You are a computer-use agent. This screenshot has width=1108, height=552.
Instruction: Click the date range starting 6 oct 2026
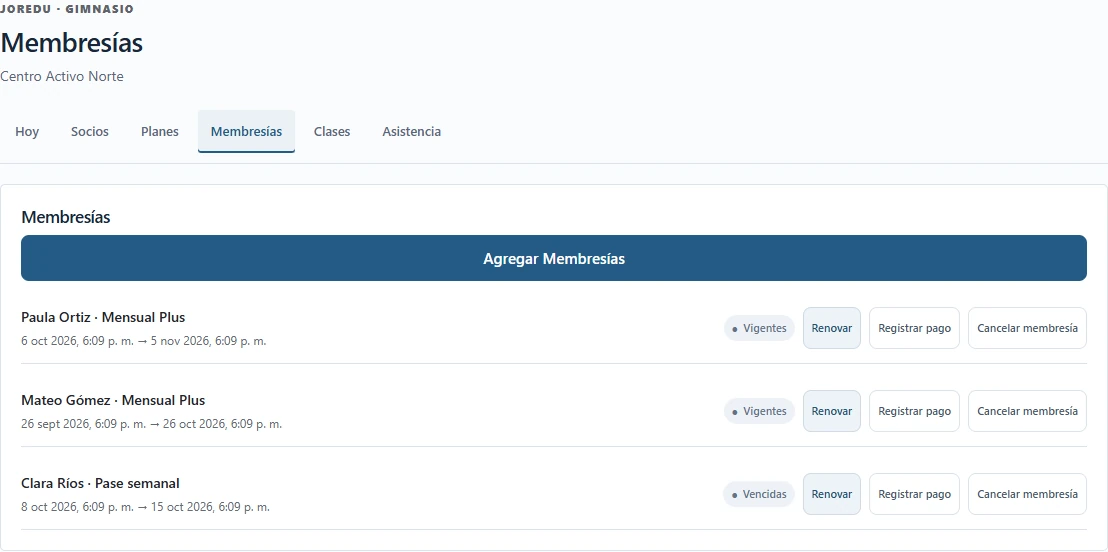tap(143, 341)
